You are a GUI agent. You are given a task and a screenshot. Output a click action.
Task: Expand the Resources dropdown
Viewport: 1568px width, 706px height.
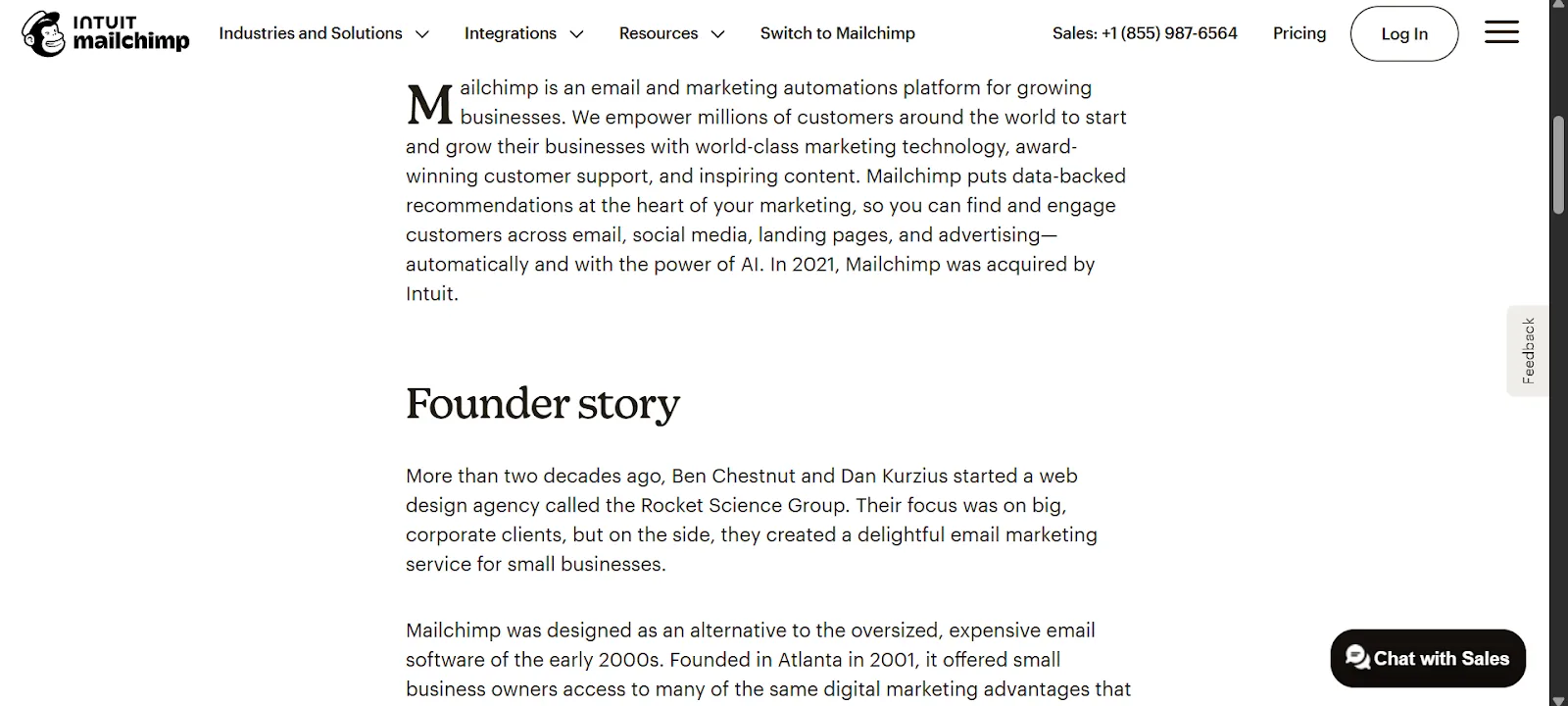pyautogui.click(x=659, y=32)
